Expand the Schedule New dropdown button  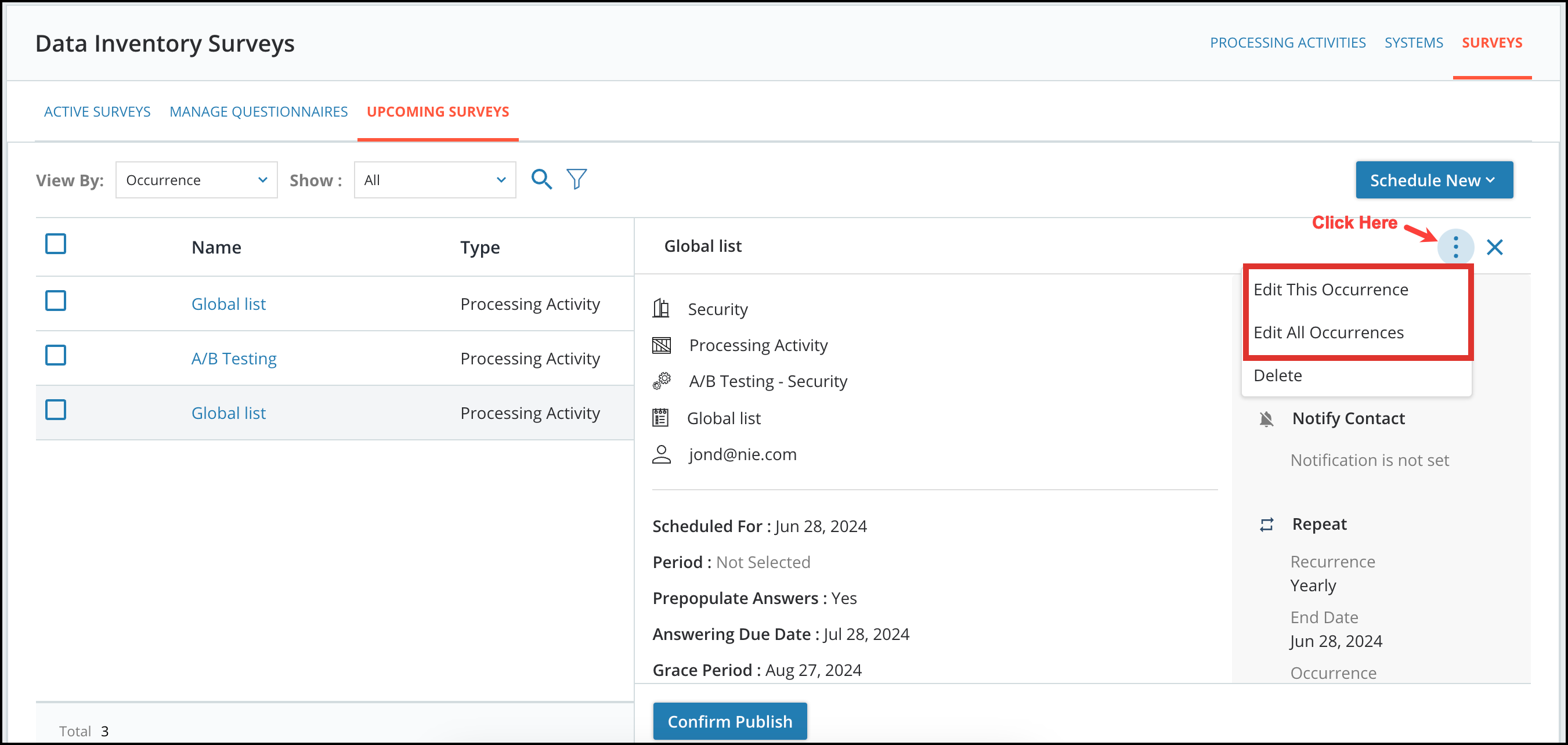1434,179
